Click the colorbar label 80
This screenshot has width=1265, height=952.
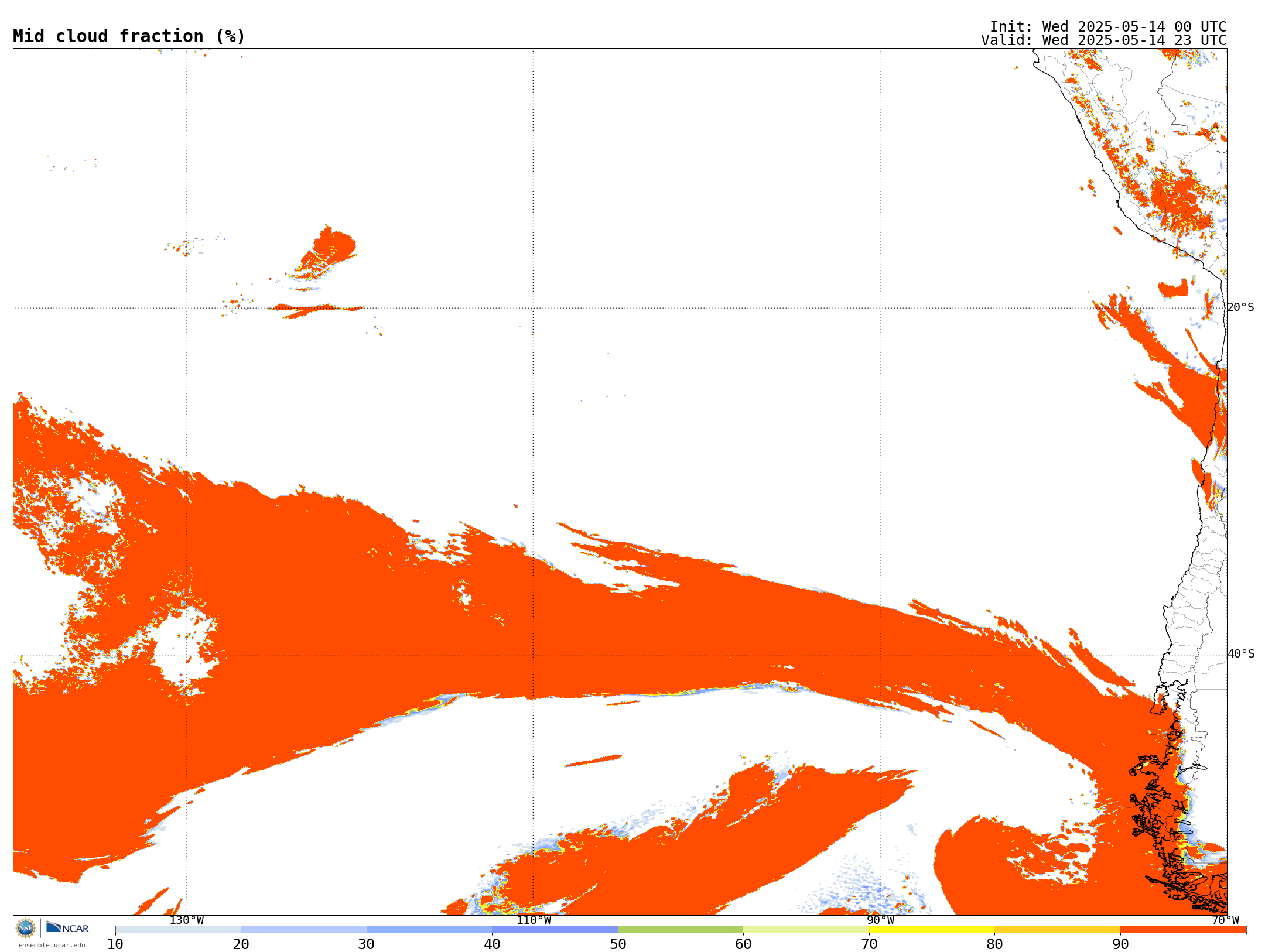pos(994,944)
